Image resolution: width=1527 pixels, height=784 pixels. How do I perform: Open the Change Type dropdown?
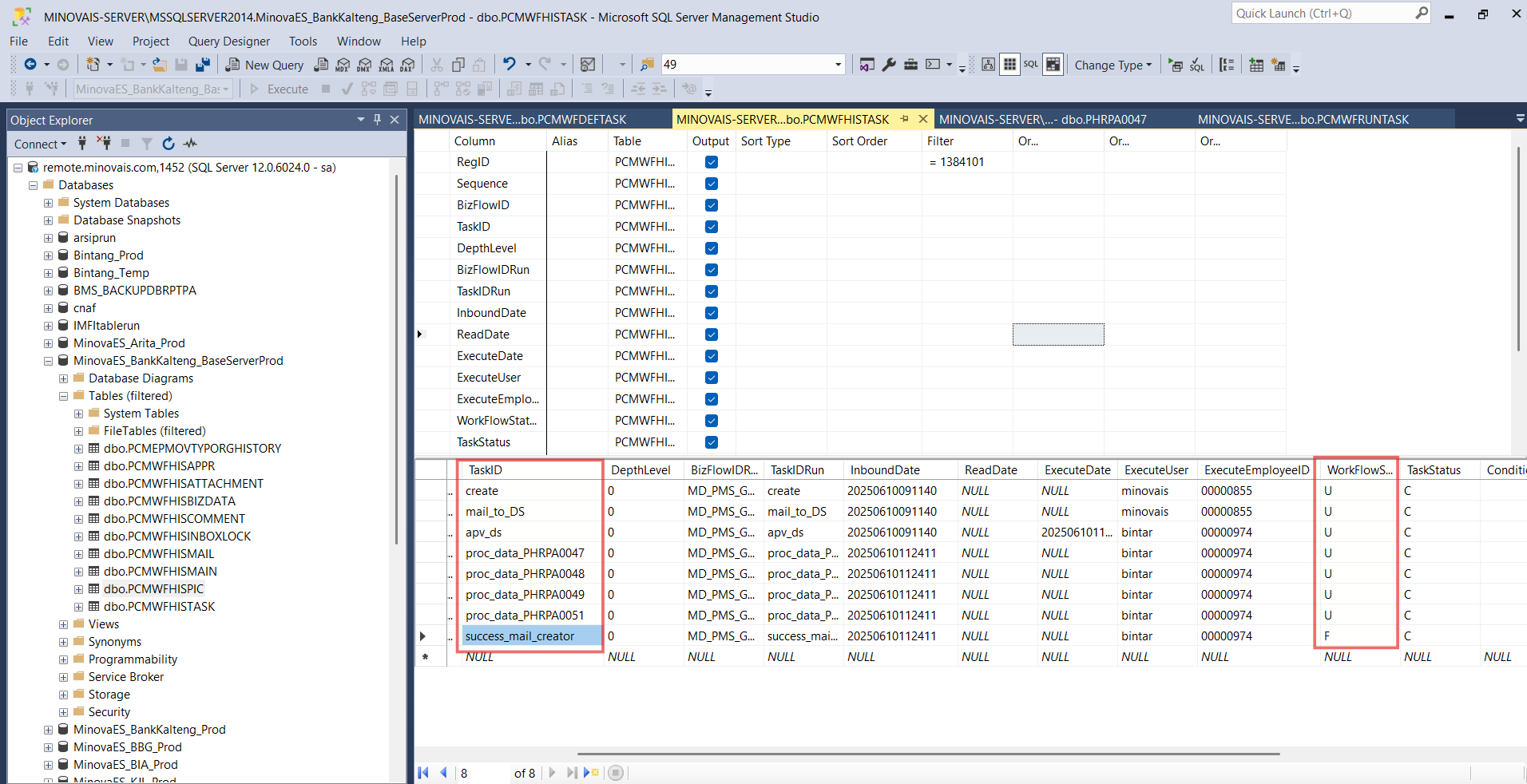coord(1113,65)
